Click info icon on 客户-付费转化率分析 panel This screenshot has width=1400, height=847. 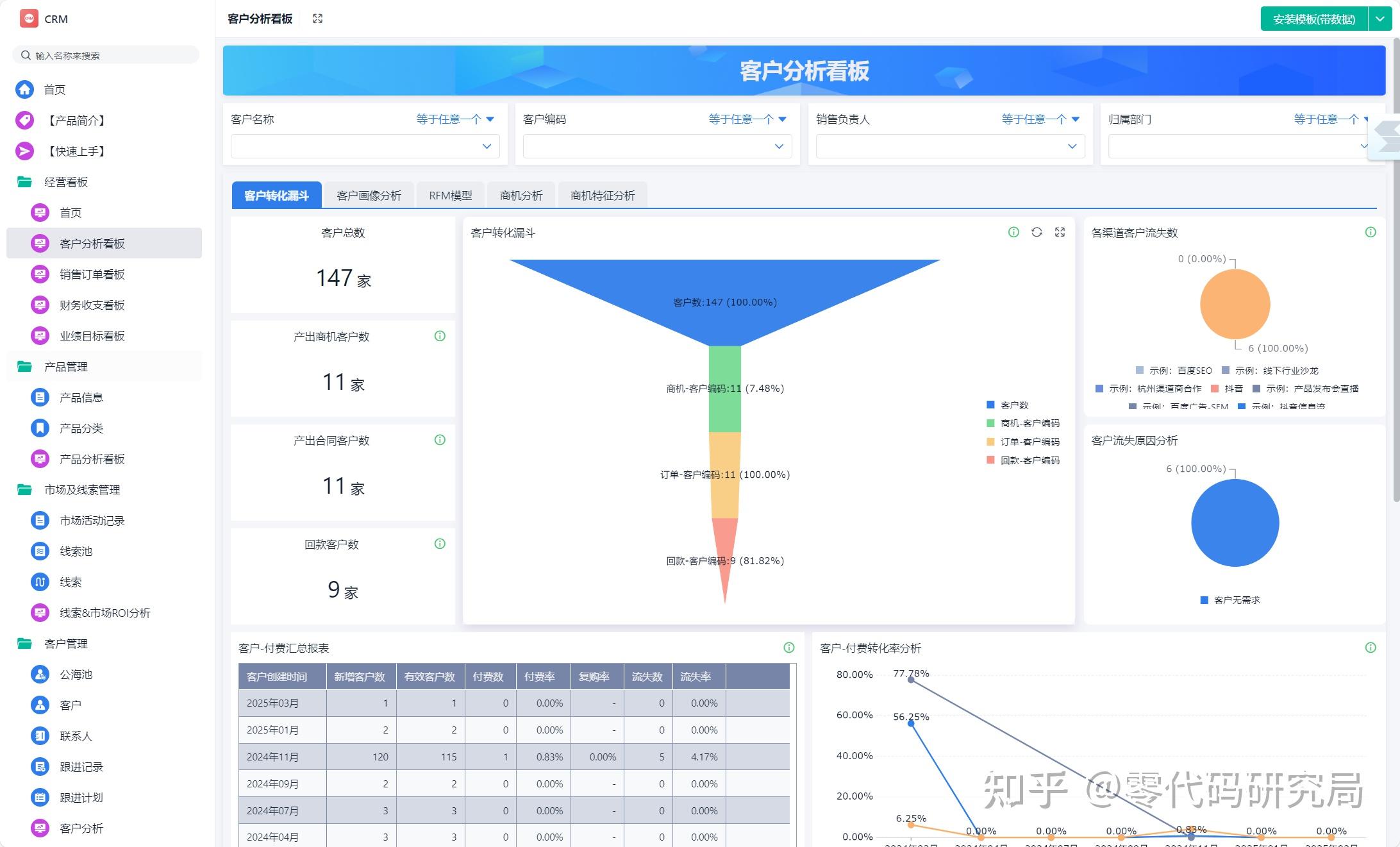(x=1371, y=648)
